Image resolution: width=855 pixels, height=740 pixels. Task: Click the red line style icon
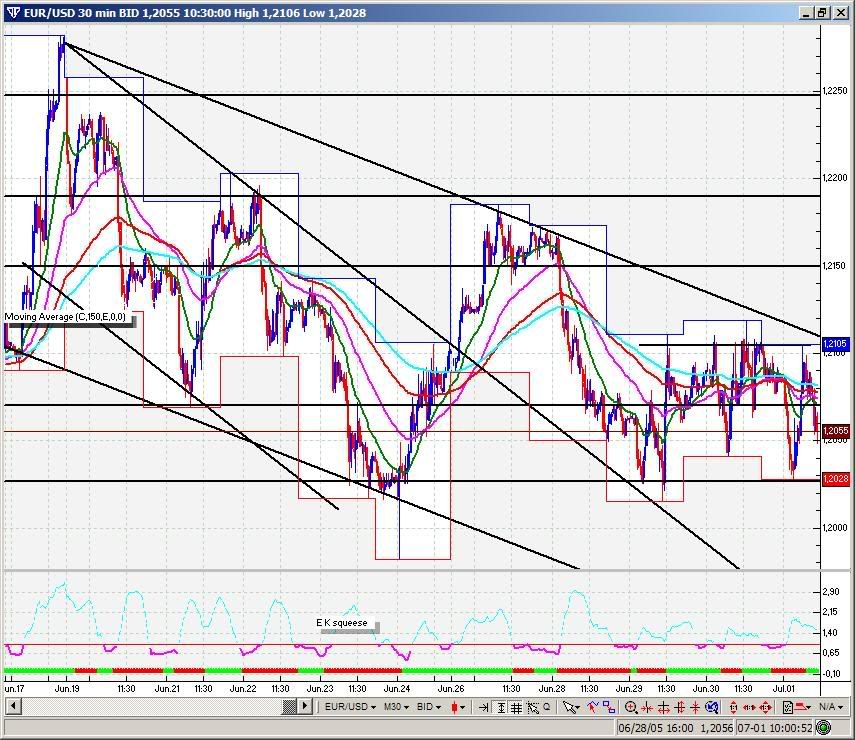802,707
